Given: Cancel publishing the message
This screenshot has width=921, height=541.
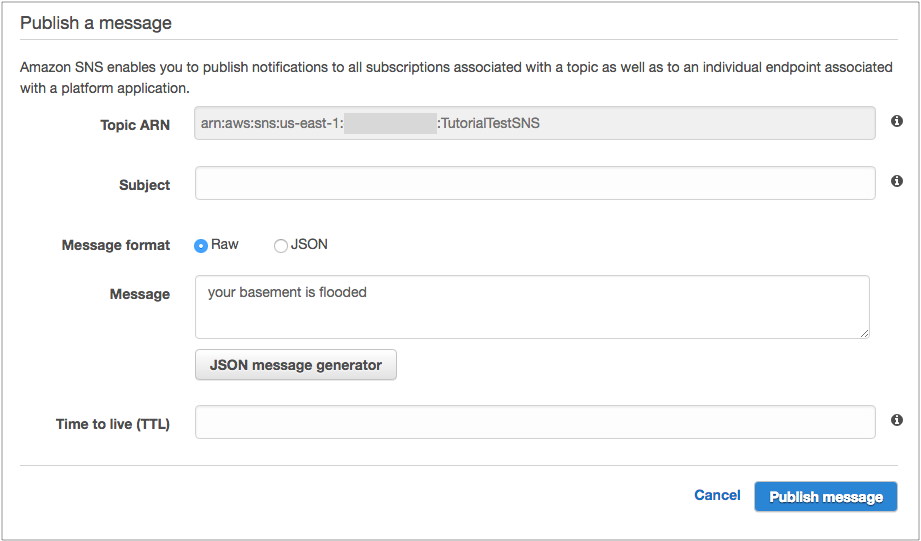Looking at the screenshot, I should click(717, 495).
